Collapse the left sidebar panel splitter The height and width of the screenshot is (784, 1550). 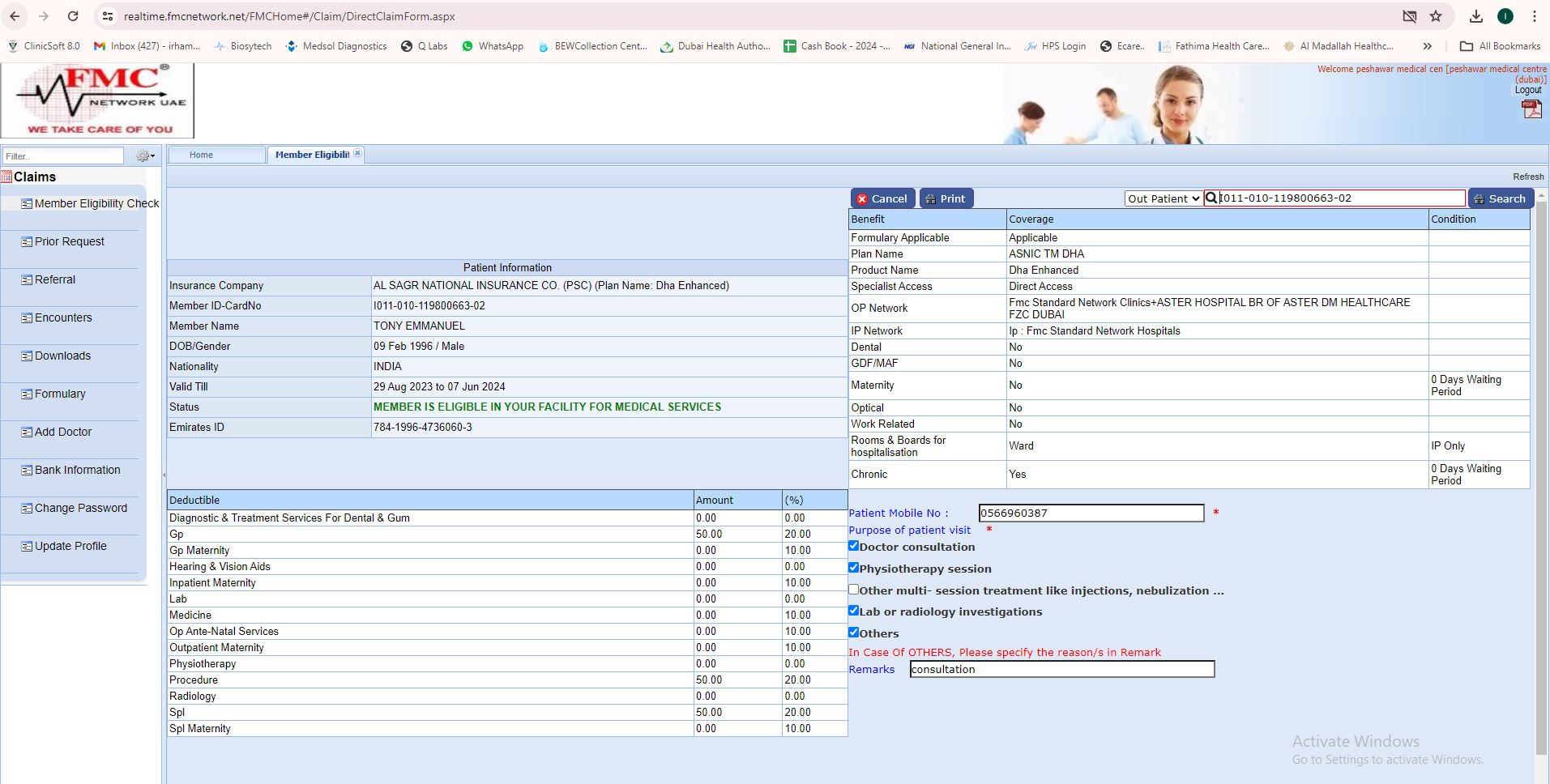coord(164,475)
